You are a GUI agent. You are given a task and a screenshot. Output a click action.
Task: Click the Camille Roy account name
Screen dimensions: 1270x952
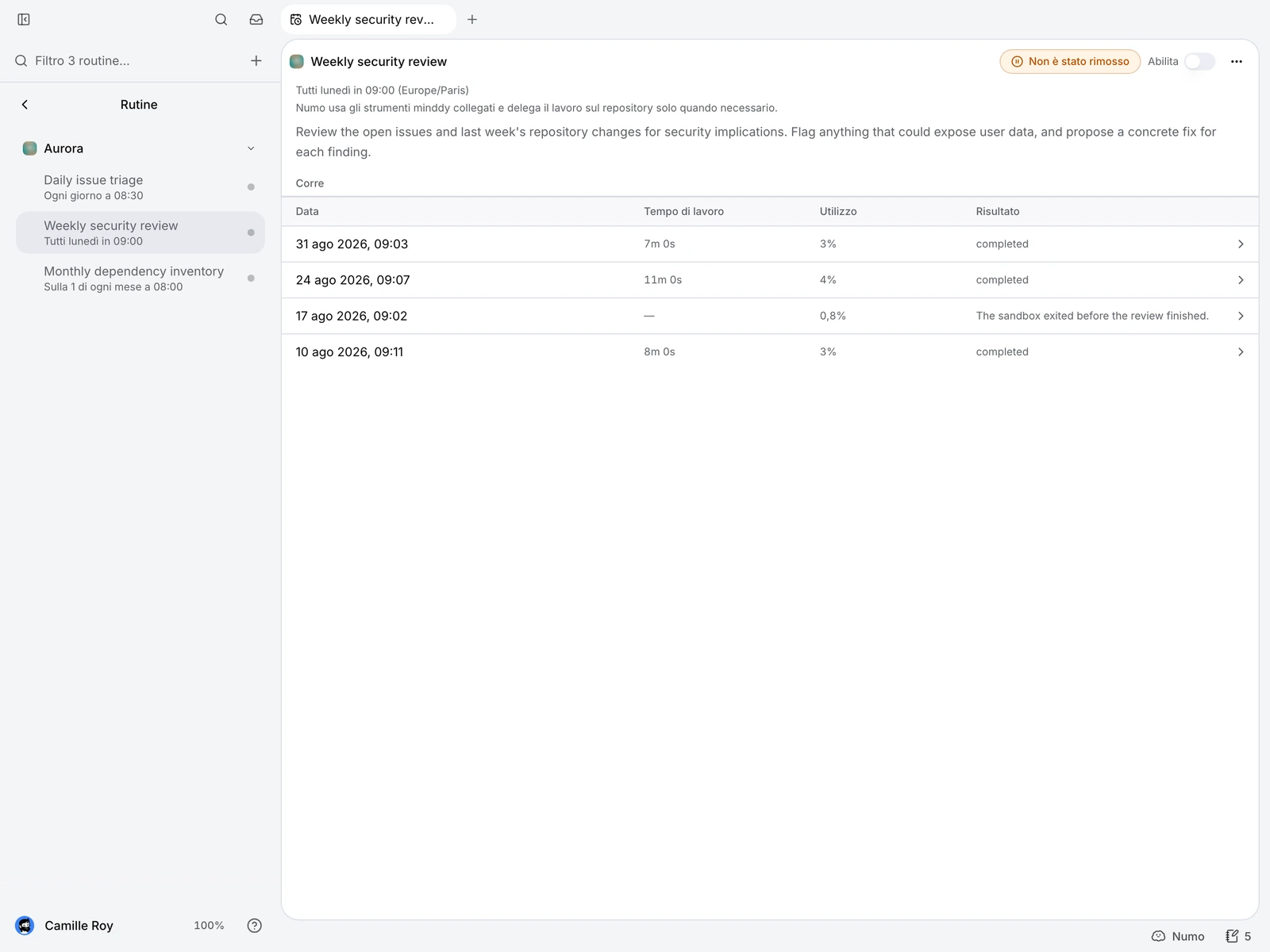[x=79, y=925]
